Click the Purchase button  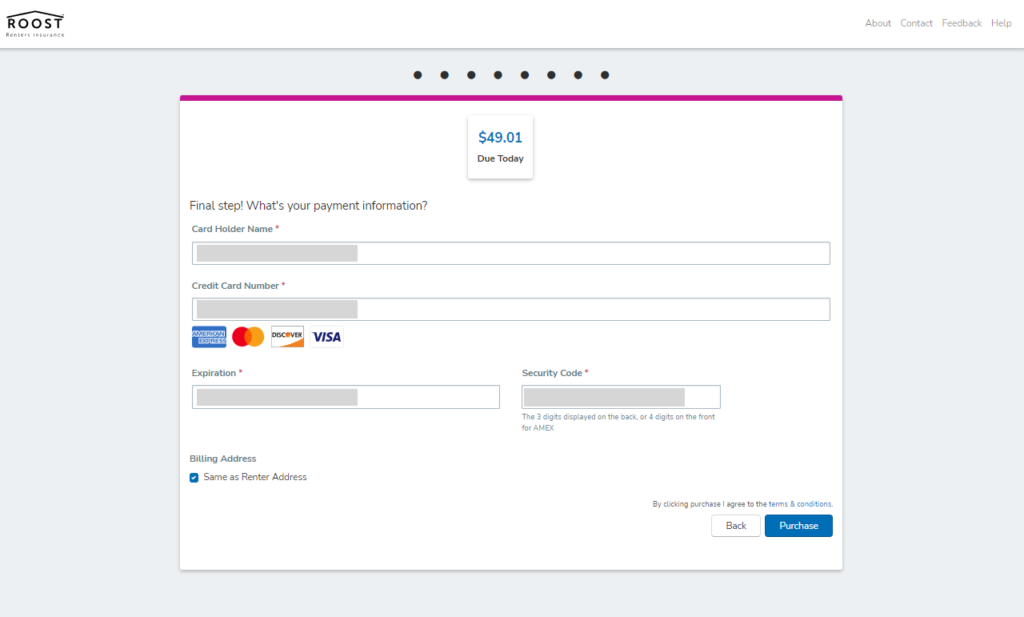pyautogui.click(x=799, y=526)
